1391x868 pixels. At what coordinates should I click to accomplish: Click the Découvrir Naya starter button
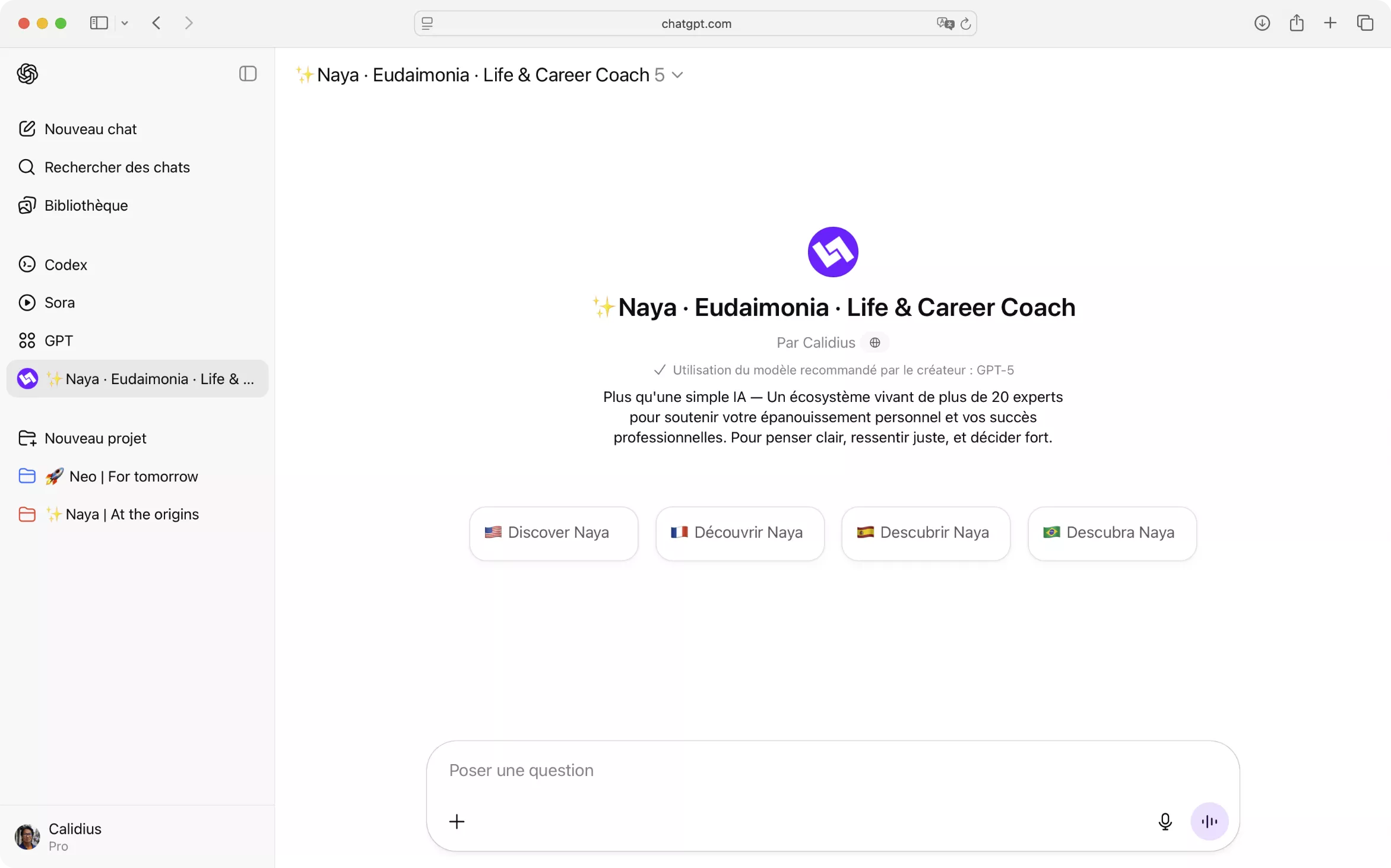[740, 533]
